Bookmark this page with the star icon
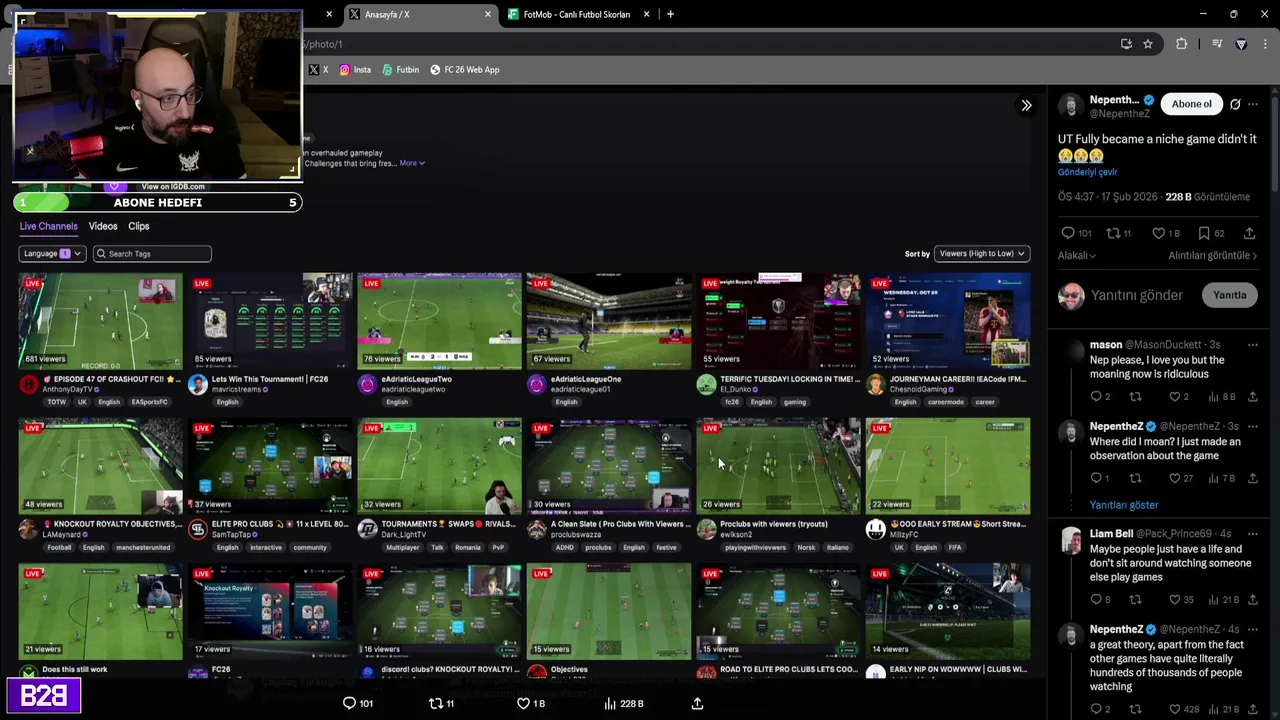 pos(1148,44)
